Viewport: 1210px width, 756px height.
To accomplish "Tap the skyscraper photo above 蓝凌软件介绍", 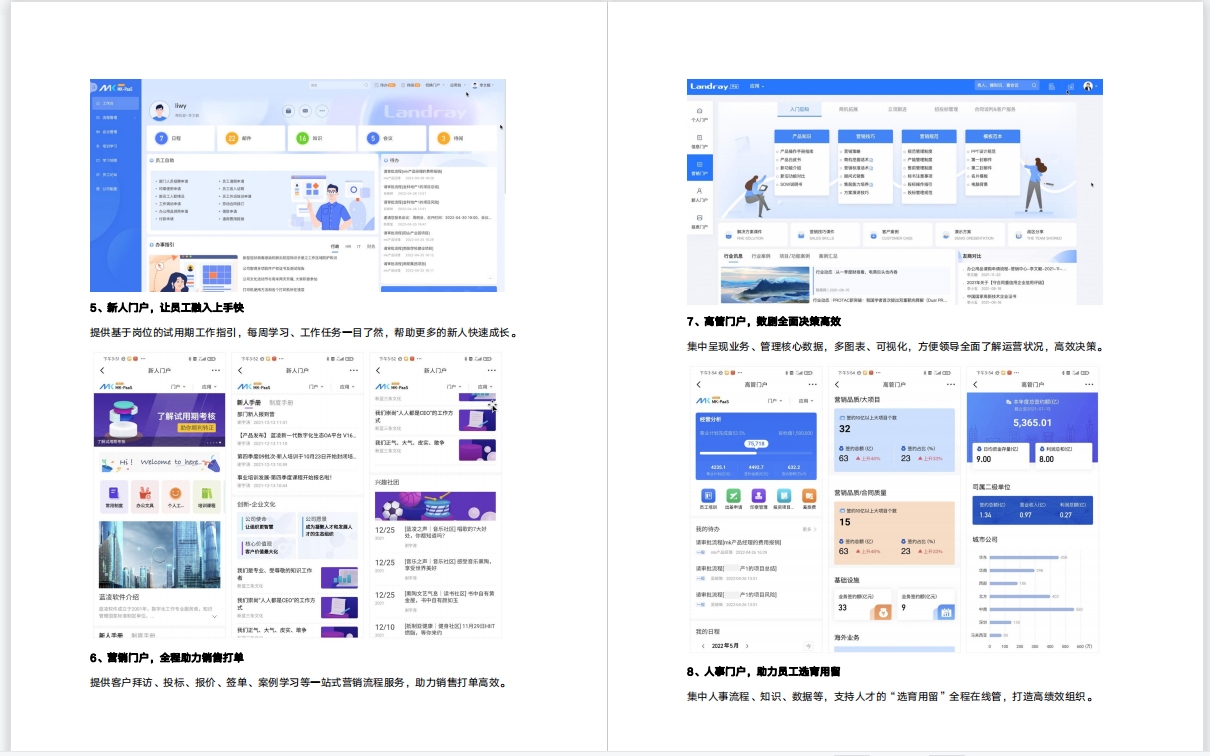I will [x=158, y=554].
